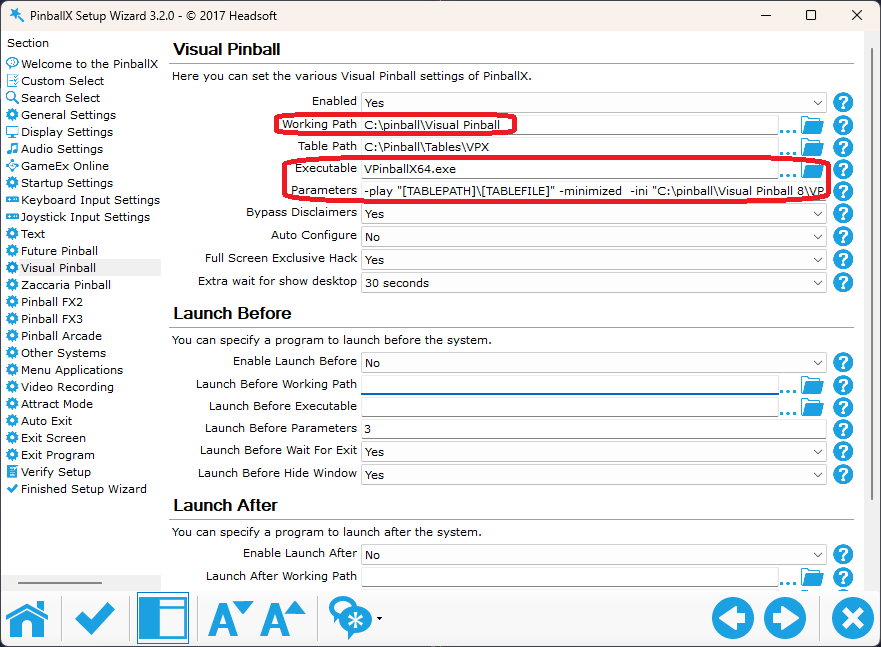Browse file for Launch Before Executable
Screen dimensions: 881x647
point(812,407)
